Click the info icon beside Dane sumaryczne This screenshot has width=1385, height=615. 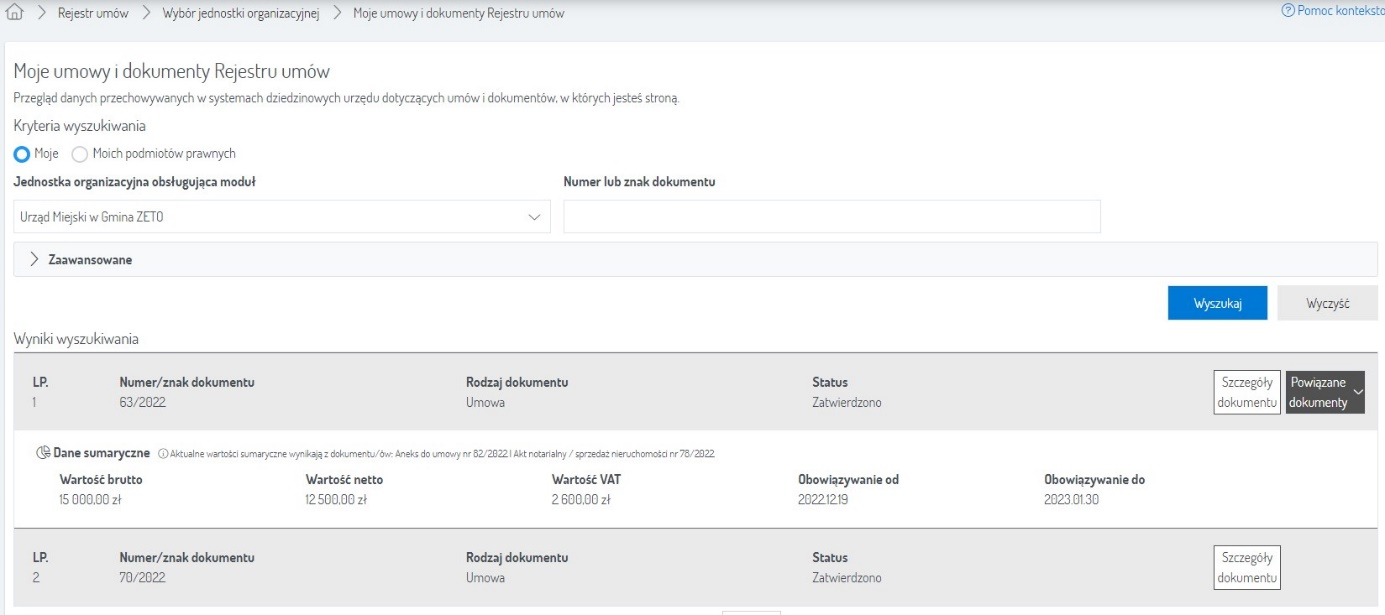(x=163, y=454)
